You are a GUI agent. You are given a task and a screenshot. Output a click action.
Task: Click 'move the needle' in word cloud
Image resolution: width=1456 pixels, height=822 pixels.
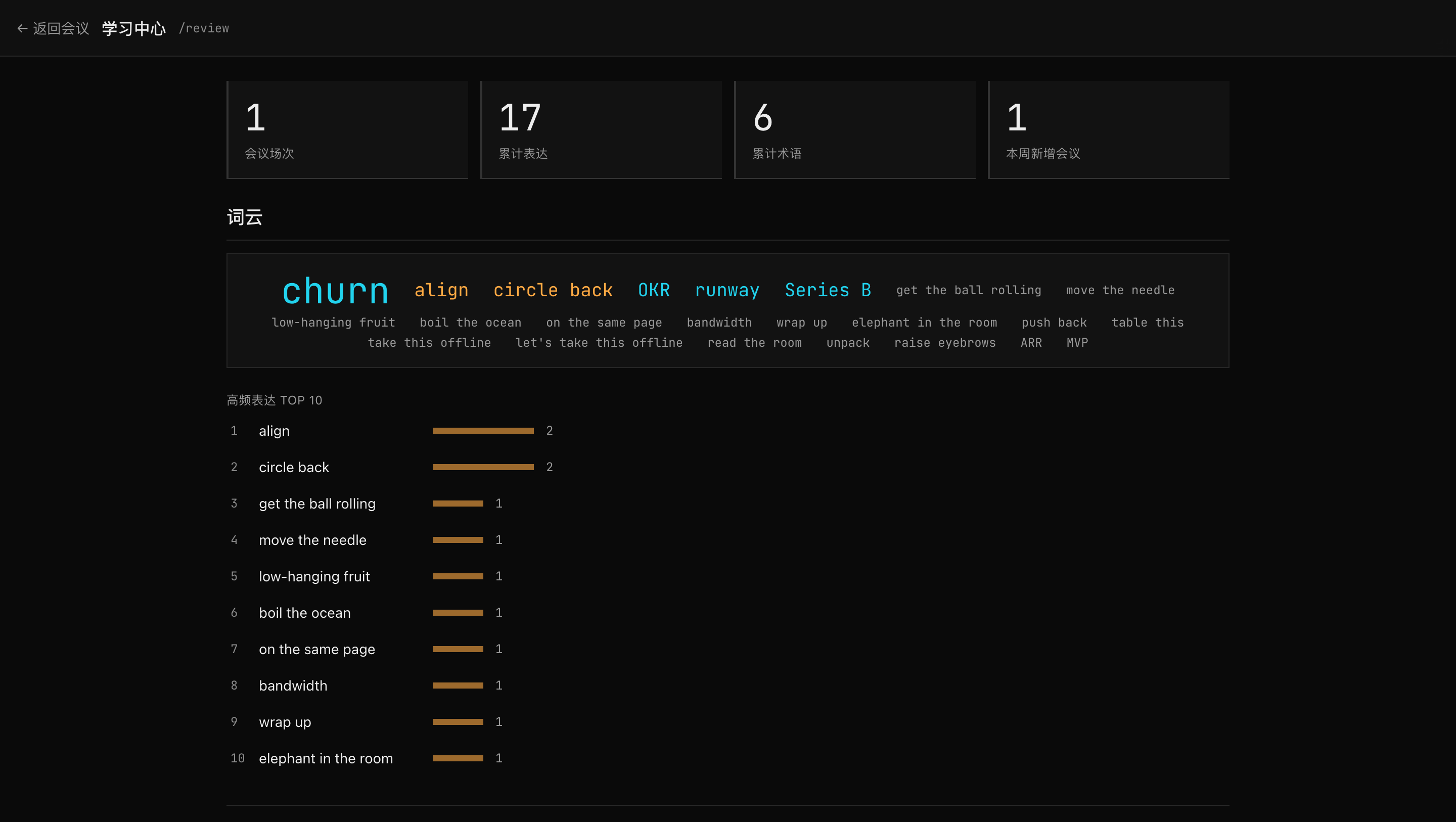pos(1120,290)
